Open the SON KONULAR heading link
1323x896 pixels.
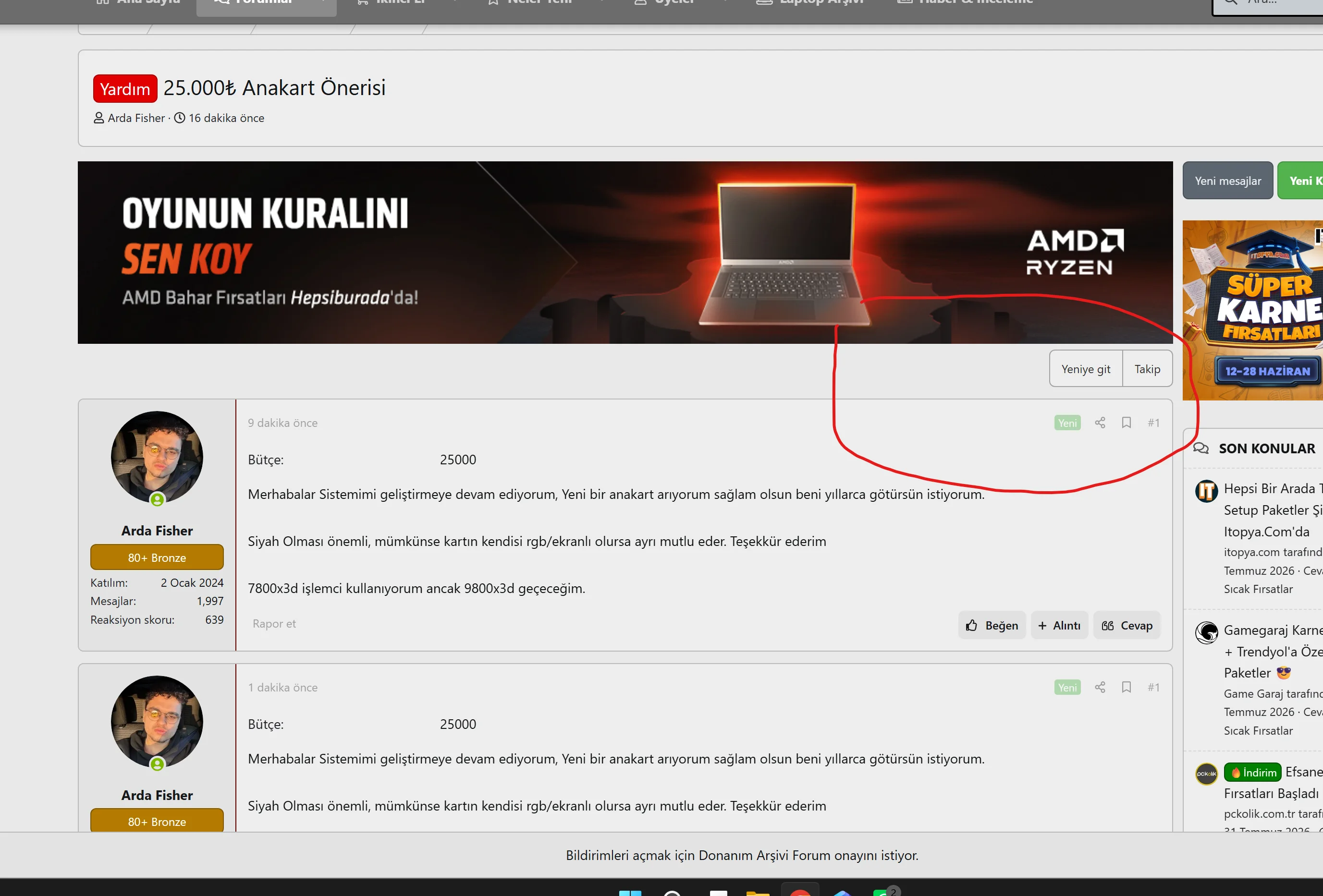click(x=1267, y=448)
